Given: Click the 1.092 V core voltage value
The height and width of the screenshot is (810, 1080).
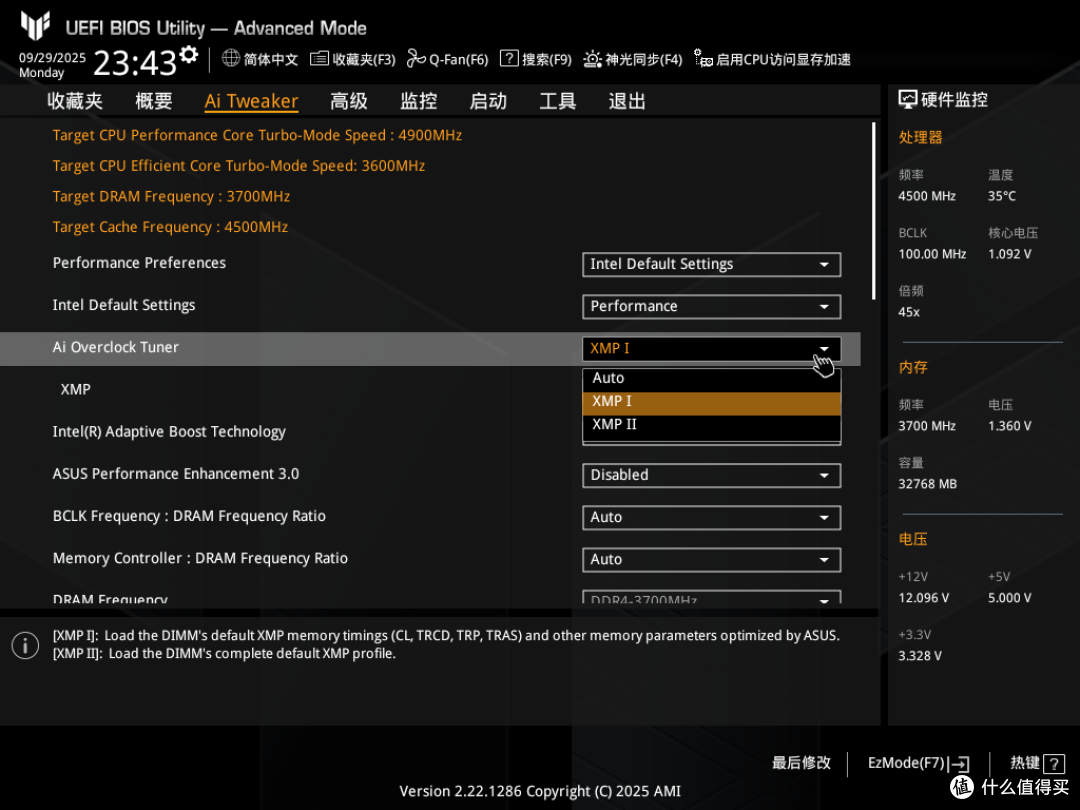Looking at the screenshot, I should click(1010, 254).
